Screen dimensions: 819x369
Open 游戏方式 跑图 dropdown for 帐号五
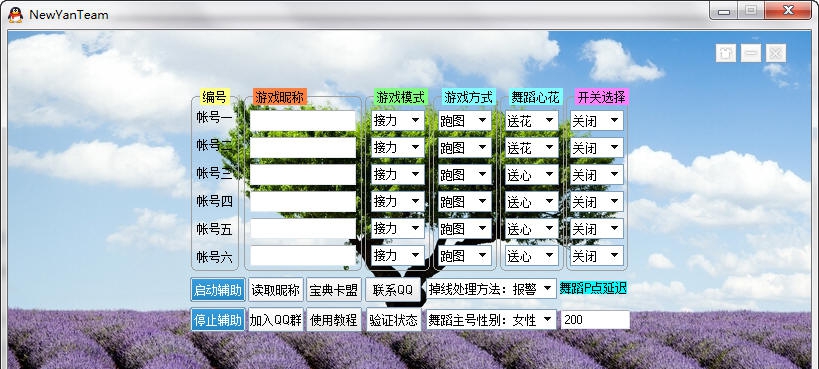coord(464,228)
